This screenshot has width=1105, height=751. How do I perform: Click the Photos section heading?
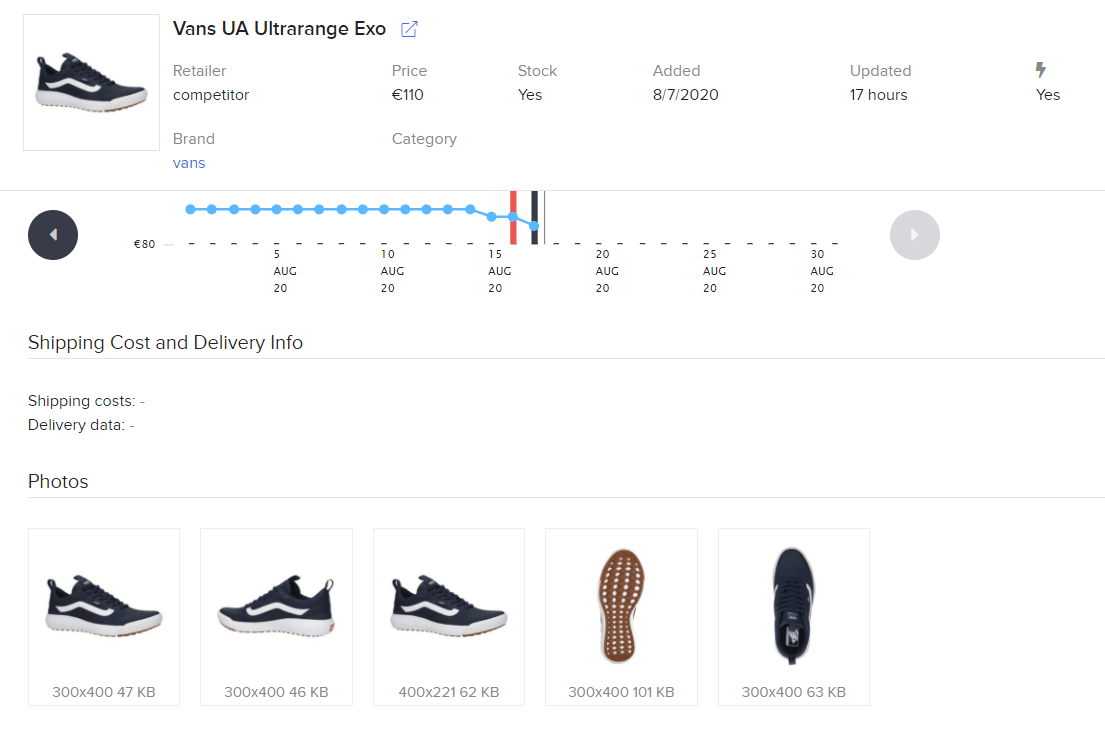coord(58,481)
